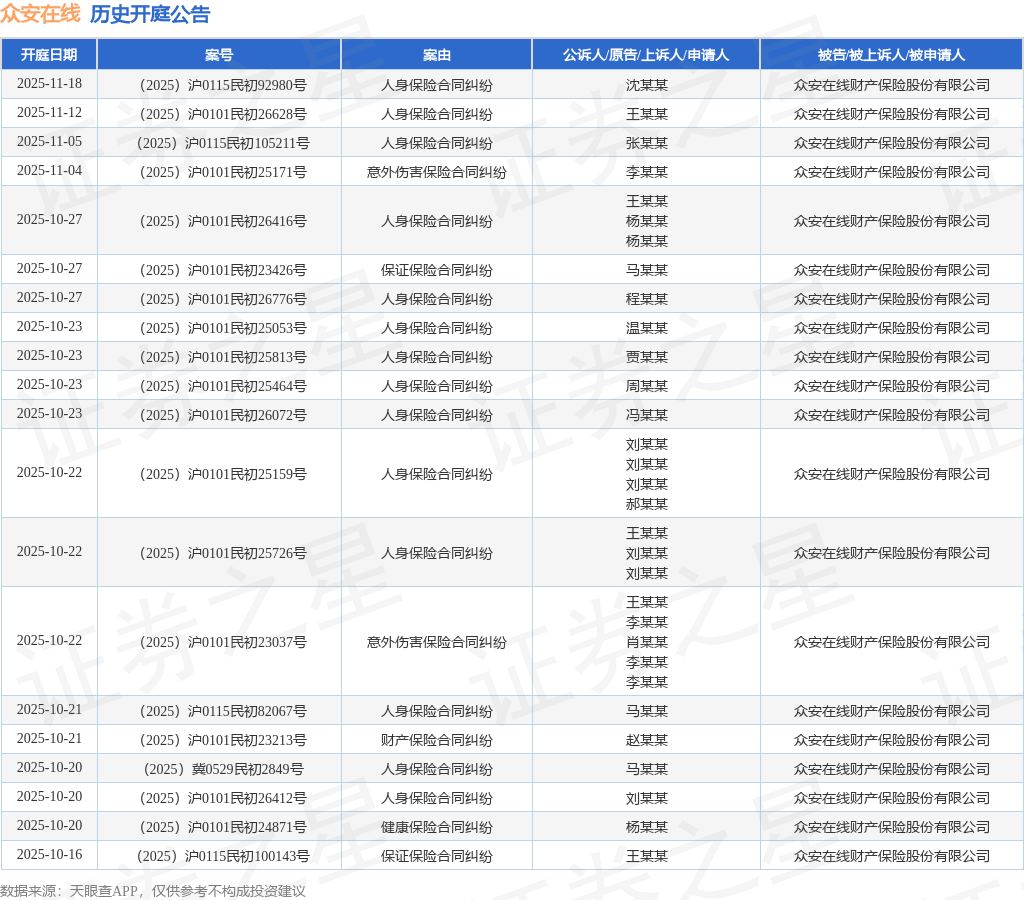Screen dimensions: 1024x900
Task: Select the date 2025-11-18
Action: click(x=50, y=84)
